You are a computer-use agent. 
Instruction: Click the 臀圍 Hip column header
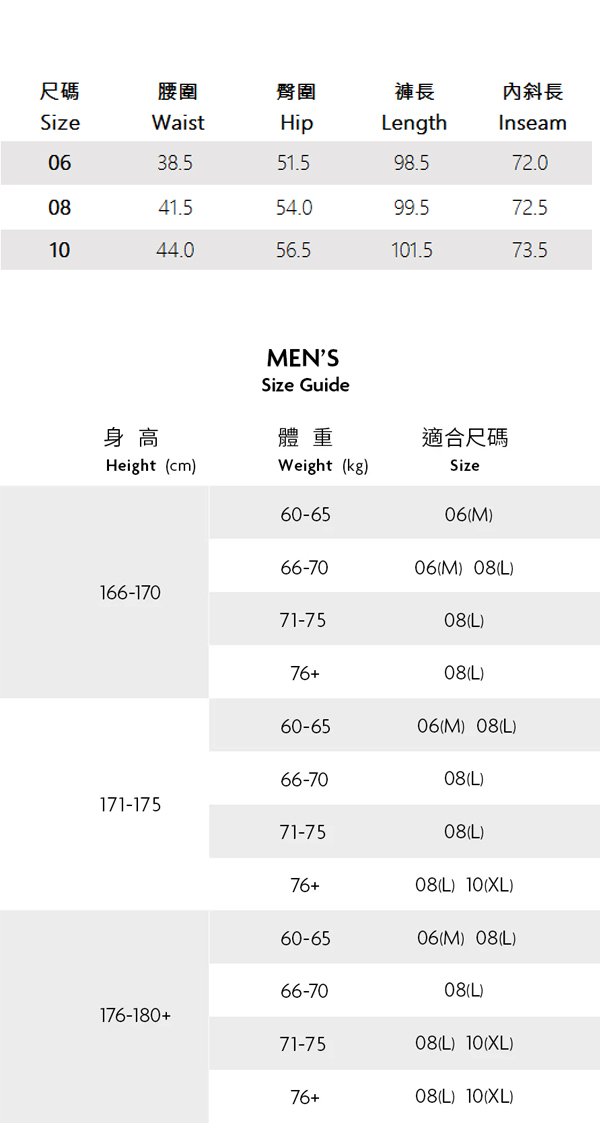[x=296, y=107]
